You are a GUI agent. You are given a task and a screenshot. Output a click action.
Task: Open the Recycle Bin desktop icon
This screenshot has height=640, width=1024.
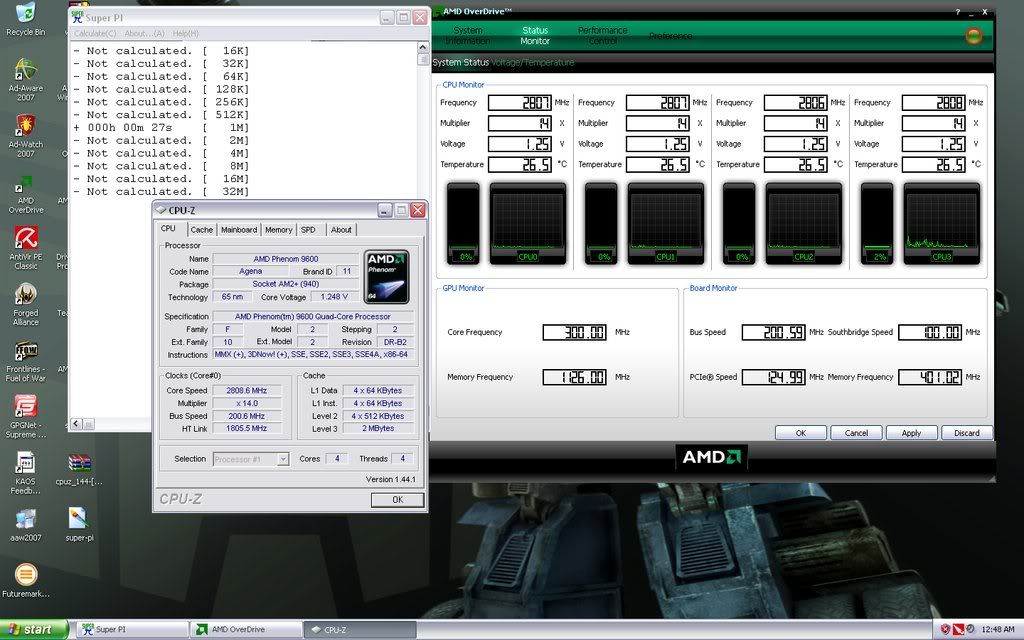25,19
